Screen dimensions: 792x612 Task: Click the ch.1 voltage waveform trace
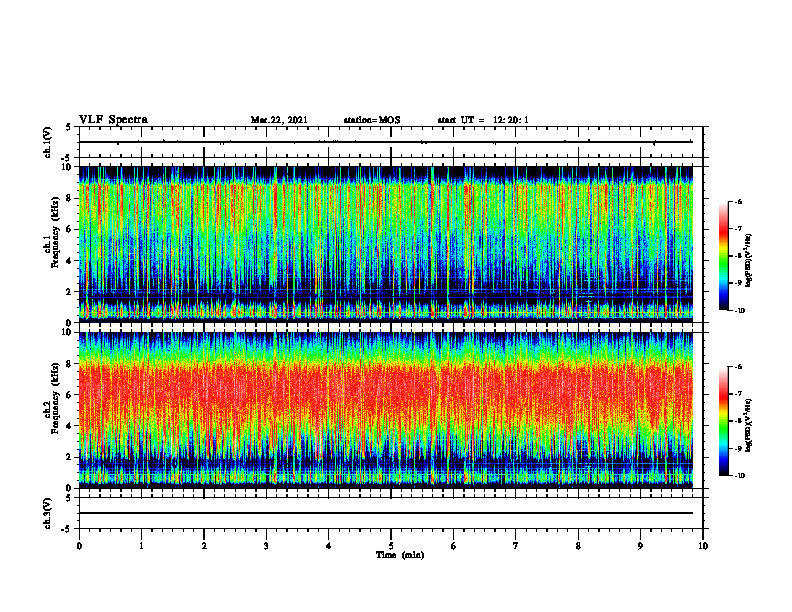386,142
